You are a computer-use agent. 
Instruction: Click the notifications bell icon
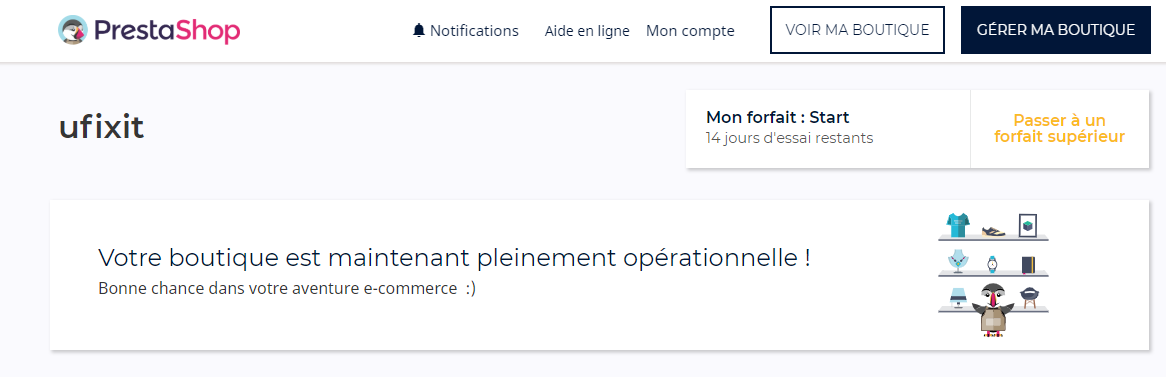419,30
